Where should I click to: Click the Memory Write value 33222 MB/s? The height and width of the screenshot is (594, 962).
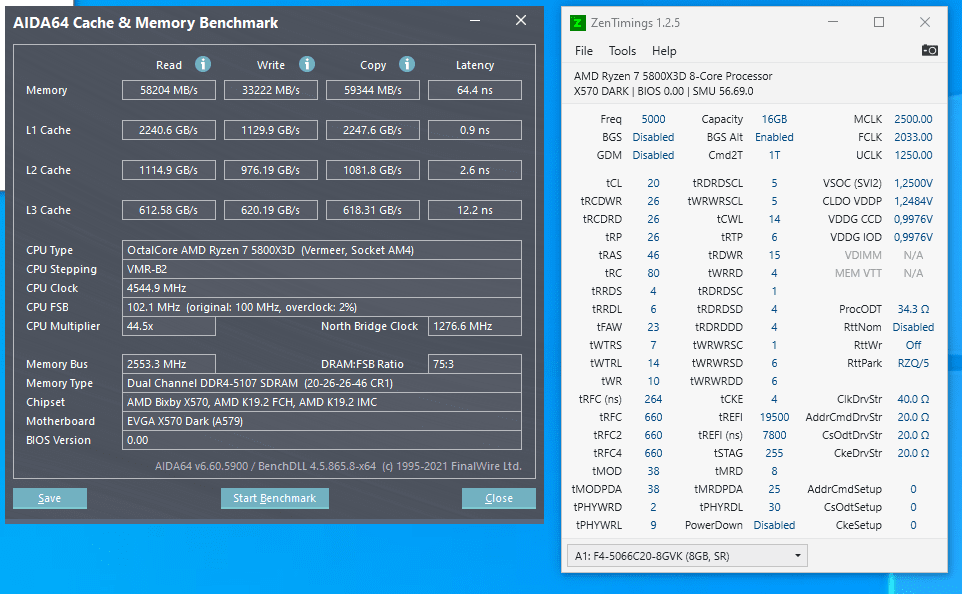(x=271, y=90)
